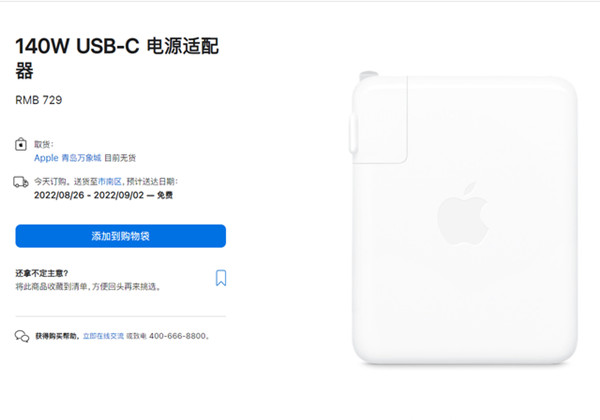The width and height of the screenshot is (600, 420).
Task: Click the 免费 free shipping text
Action: pos(165,195)
